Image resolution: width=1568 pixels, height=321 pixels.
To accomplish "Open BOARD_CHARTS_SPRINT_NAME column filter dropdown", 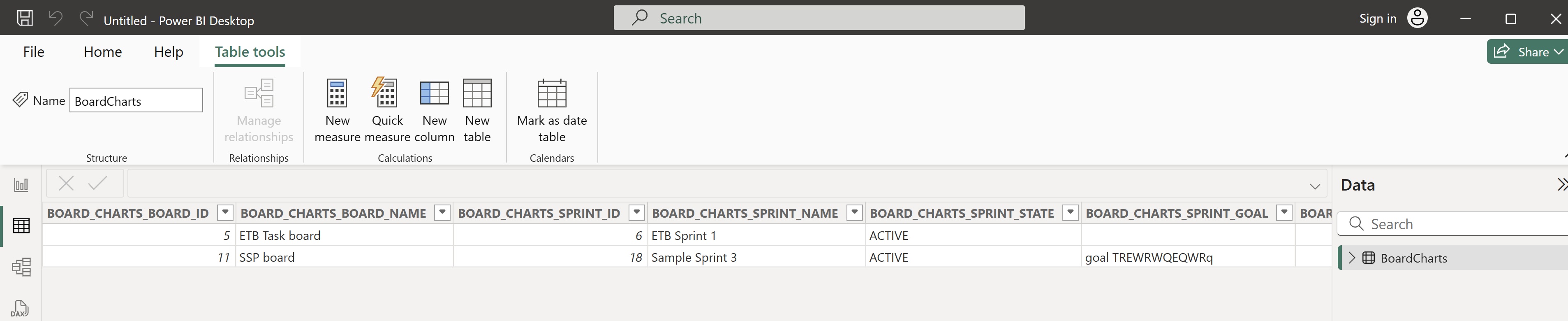I will 855,213.
